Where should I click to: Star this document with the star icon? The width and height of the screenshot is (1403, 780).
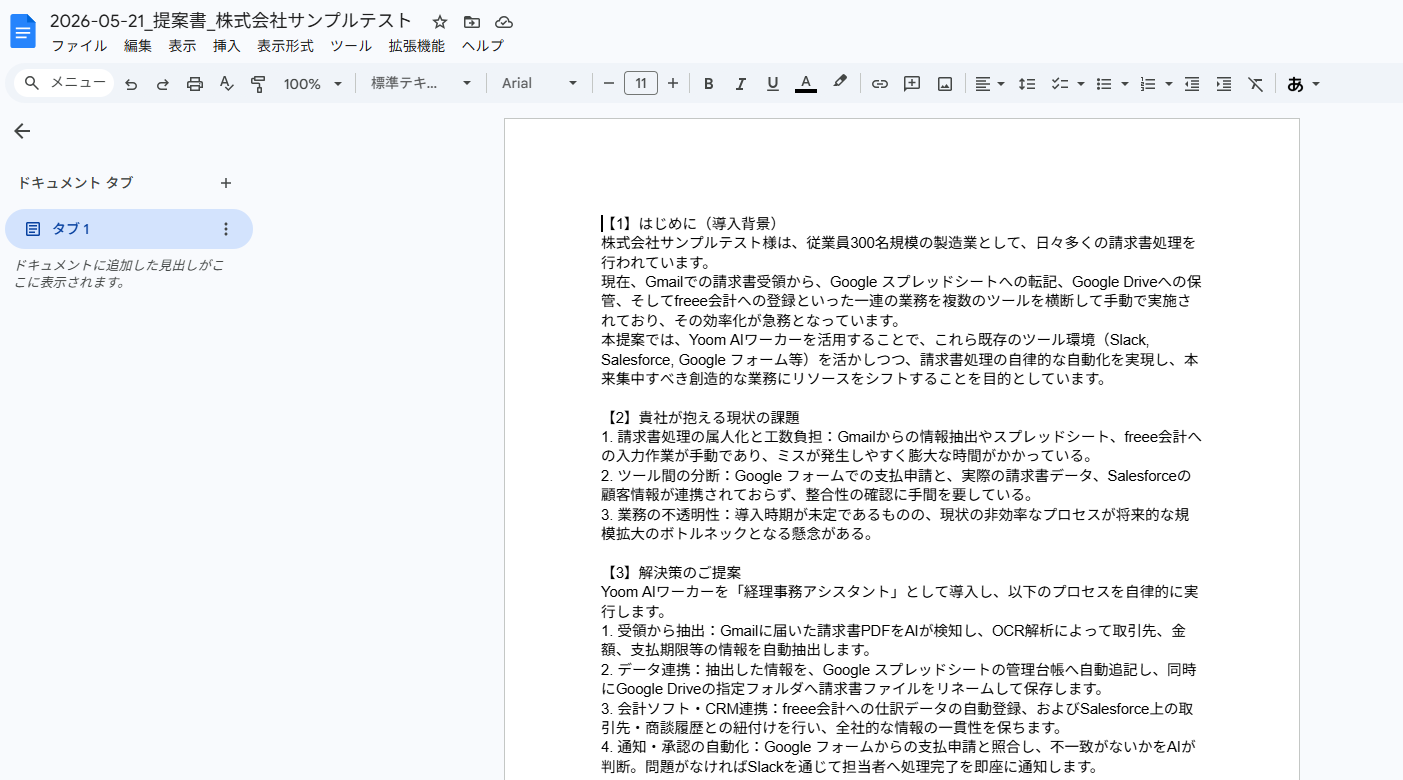440,22
